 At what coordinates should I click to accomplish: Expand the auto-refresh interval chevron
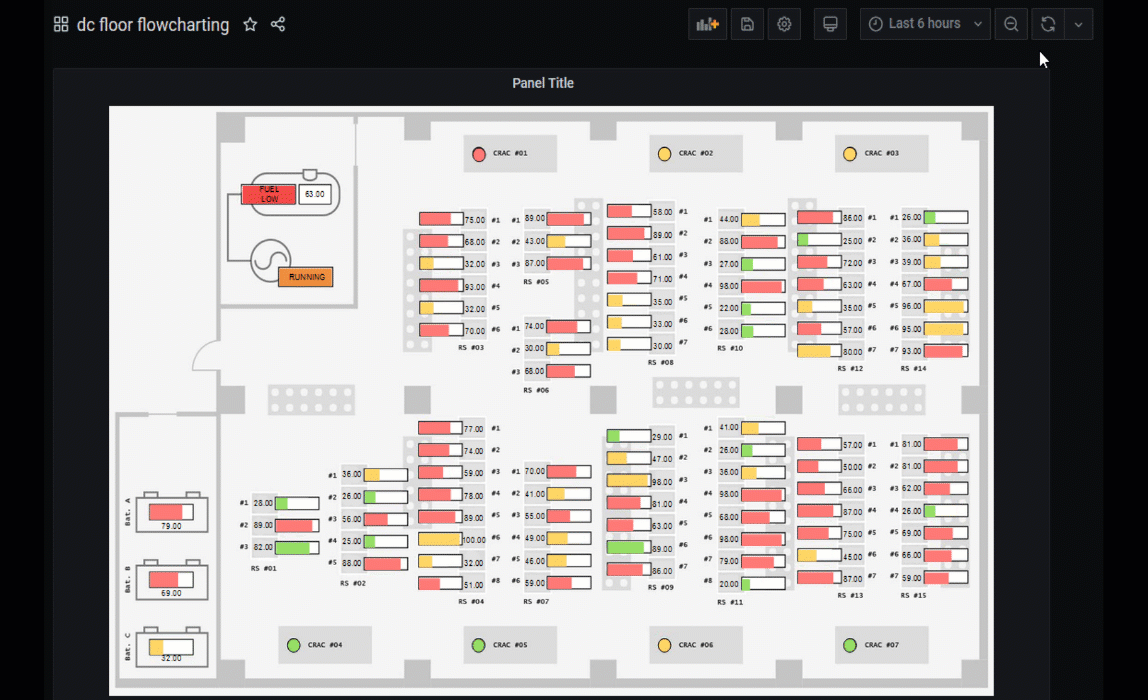(x=1079, y=24)
